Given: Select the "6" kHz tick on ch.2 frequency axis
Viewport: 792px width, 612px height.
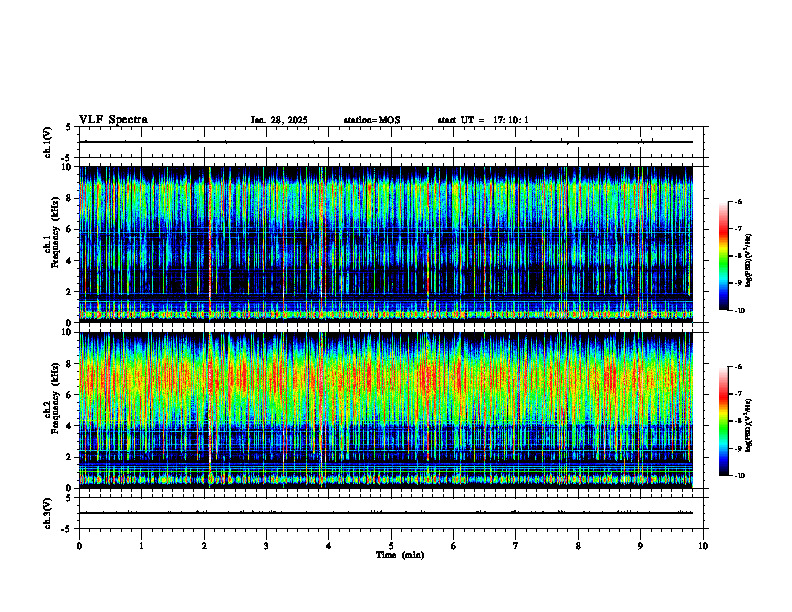Looking at the screenshot, I should click(x=70, y=395).
